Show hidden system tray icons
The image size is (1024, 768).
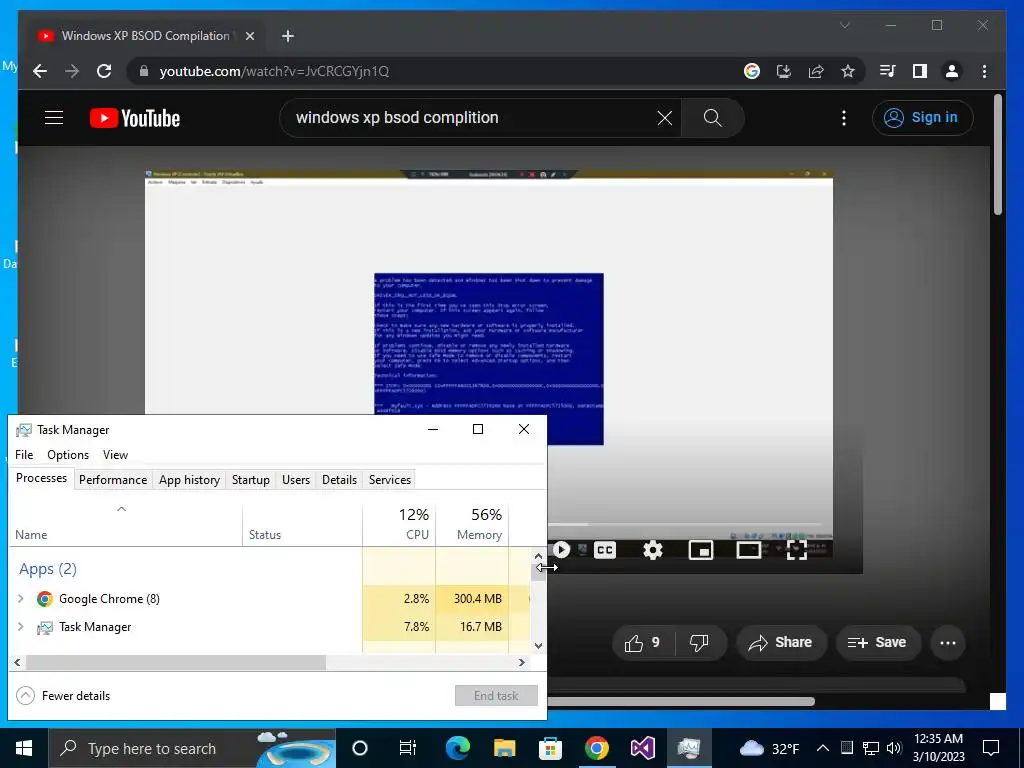point(823,748)
